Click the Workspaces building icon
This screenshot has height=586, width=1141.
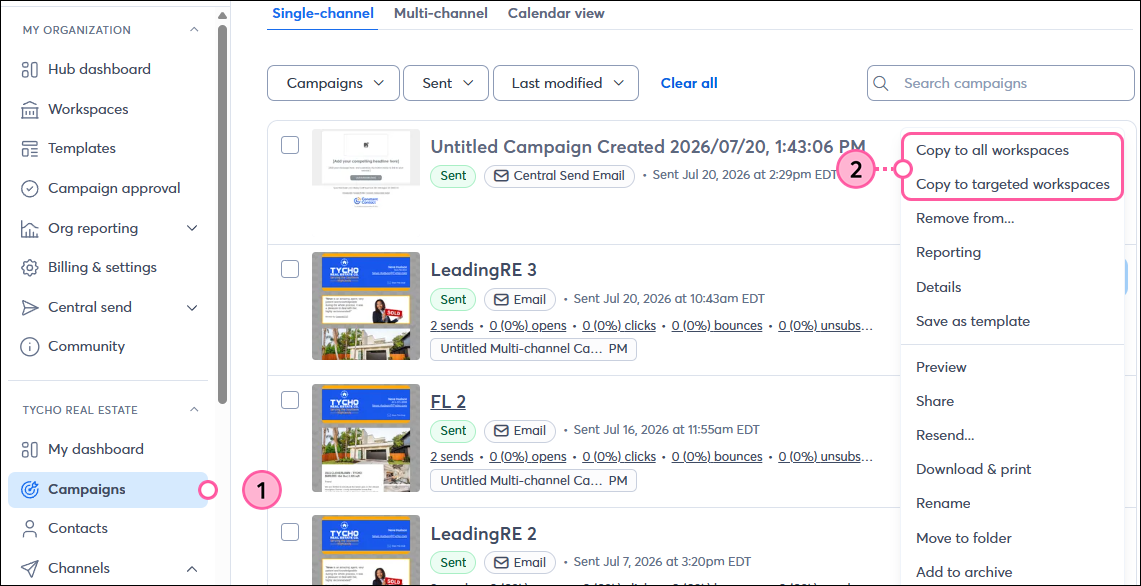[29, 109]
